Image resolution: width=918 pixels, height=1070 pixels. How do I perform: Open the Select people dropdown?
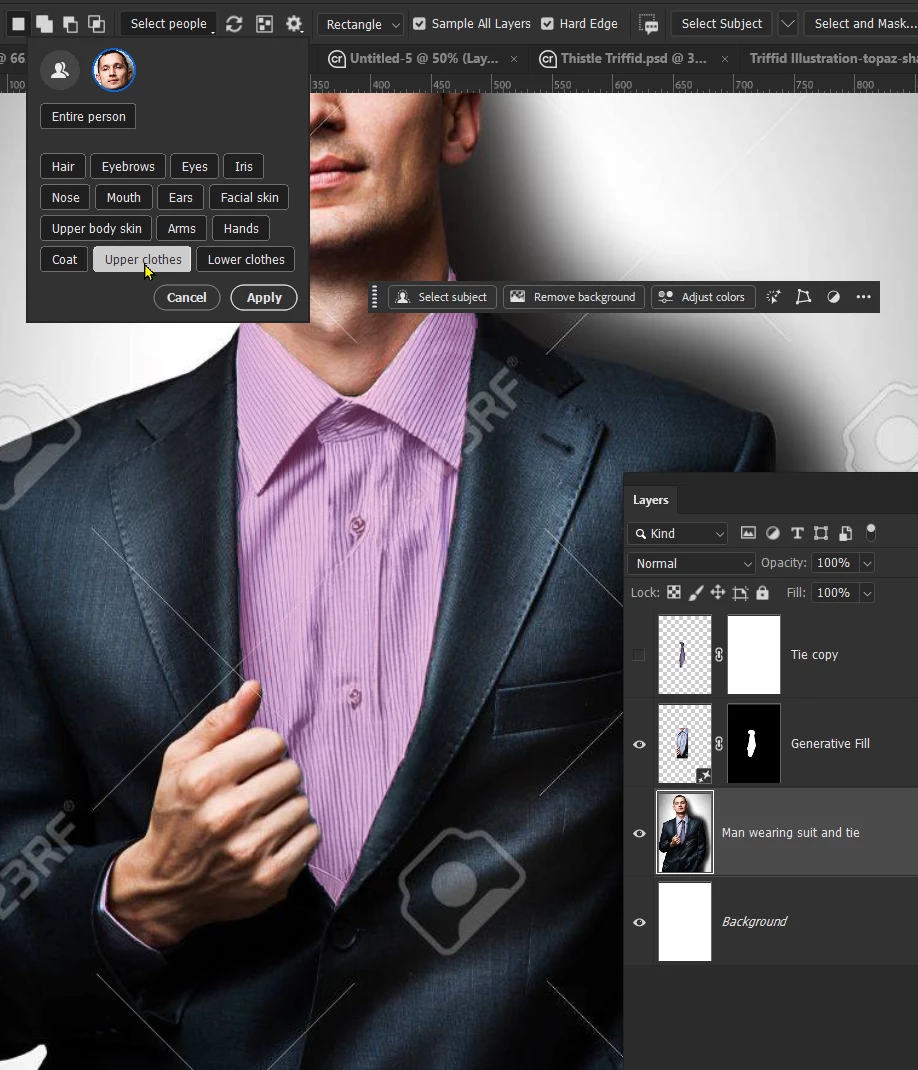(169, 24)
